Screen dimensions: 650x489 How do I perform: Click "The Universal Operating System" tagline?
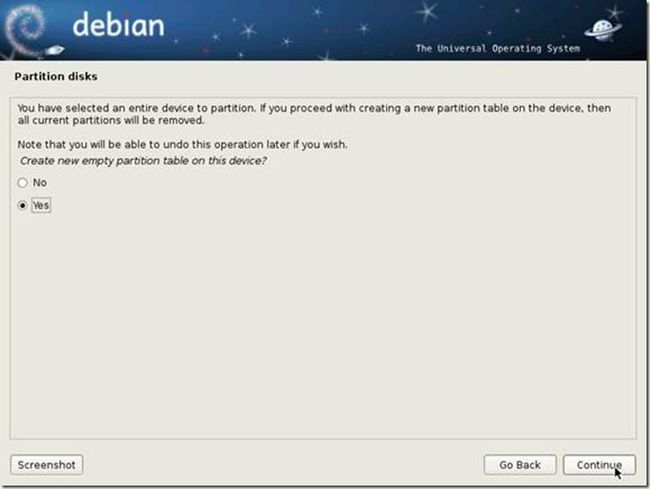click(x=498, y=48)
